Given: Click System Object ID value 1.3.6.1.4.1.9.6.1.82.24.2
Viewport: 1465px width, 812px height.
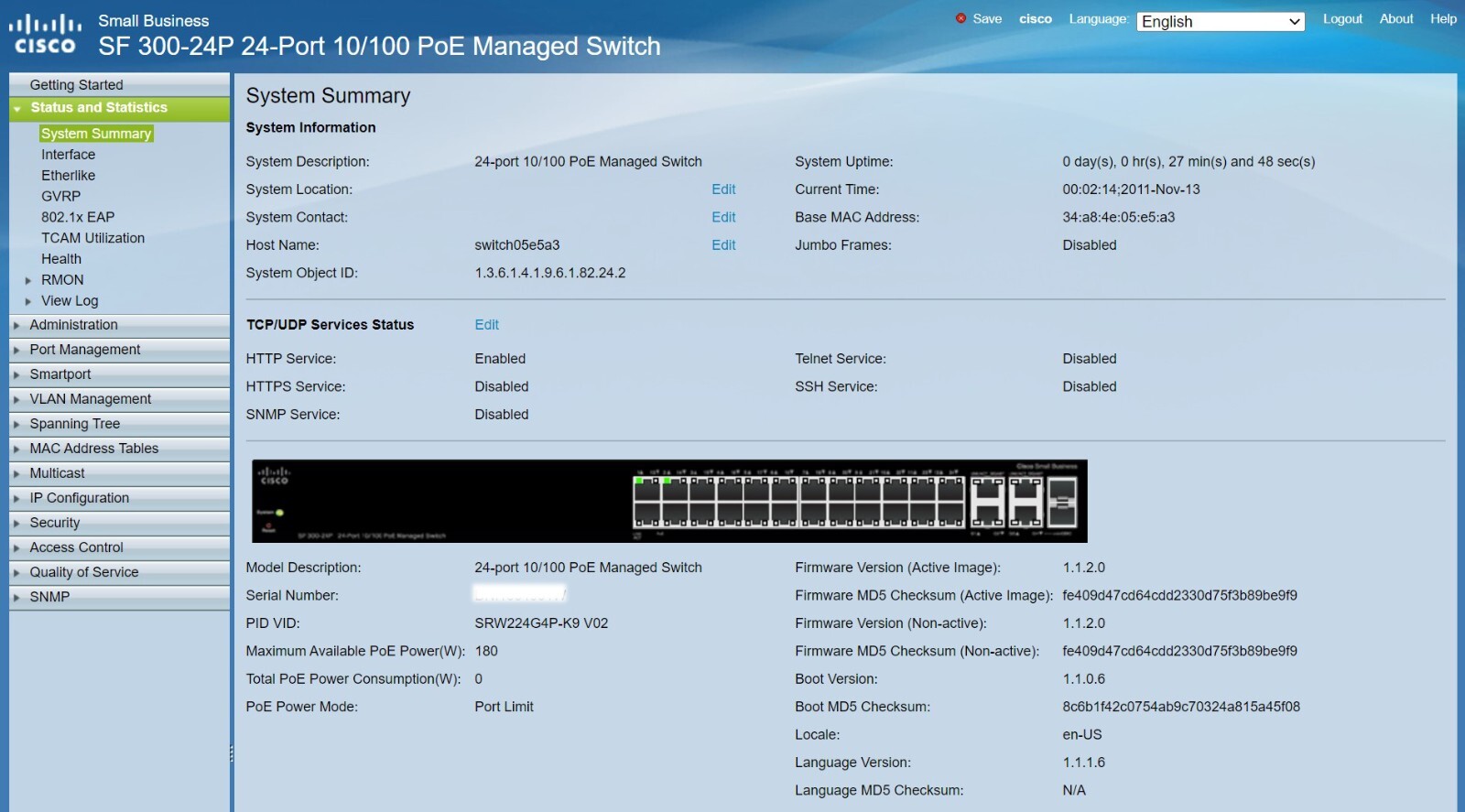Looking at the screenshot, I should [550, 273].
